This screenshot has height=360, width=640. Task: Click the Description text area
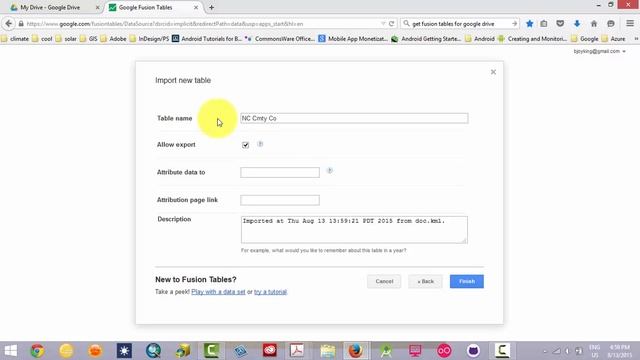[x=354, y=230]
